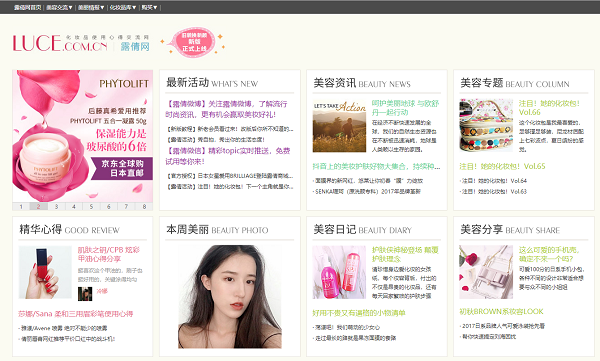Click the 露倩网 blue logo text
Viewport: 600px width, 361px height.
click(x=135, y=46)
